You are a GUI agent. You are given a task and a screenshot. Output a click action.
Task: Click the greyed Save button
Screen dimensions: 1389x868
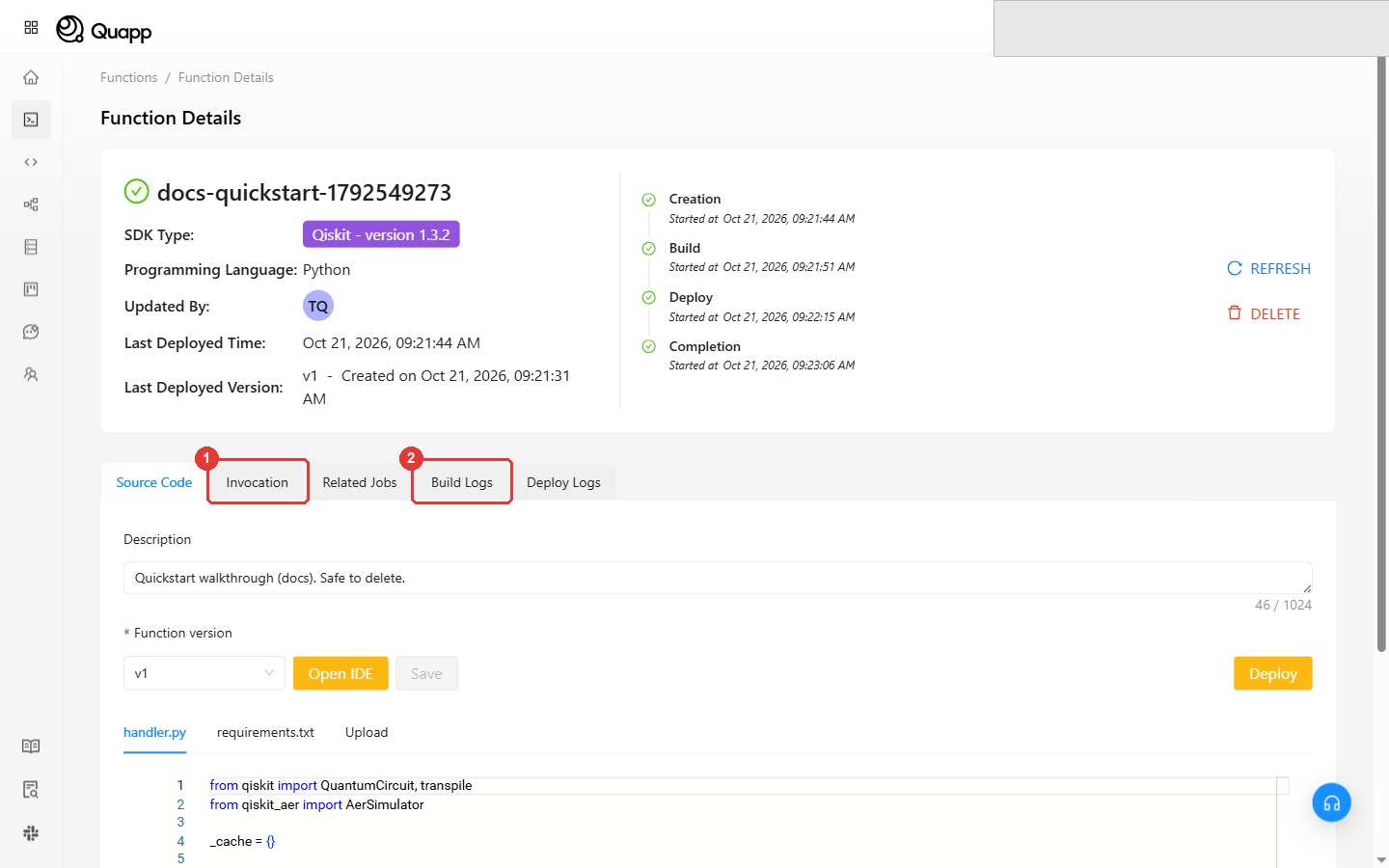click(x=426, y=673)
